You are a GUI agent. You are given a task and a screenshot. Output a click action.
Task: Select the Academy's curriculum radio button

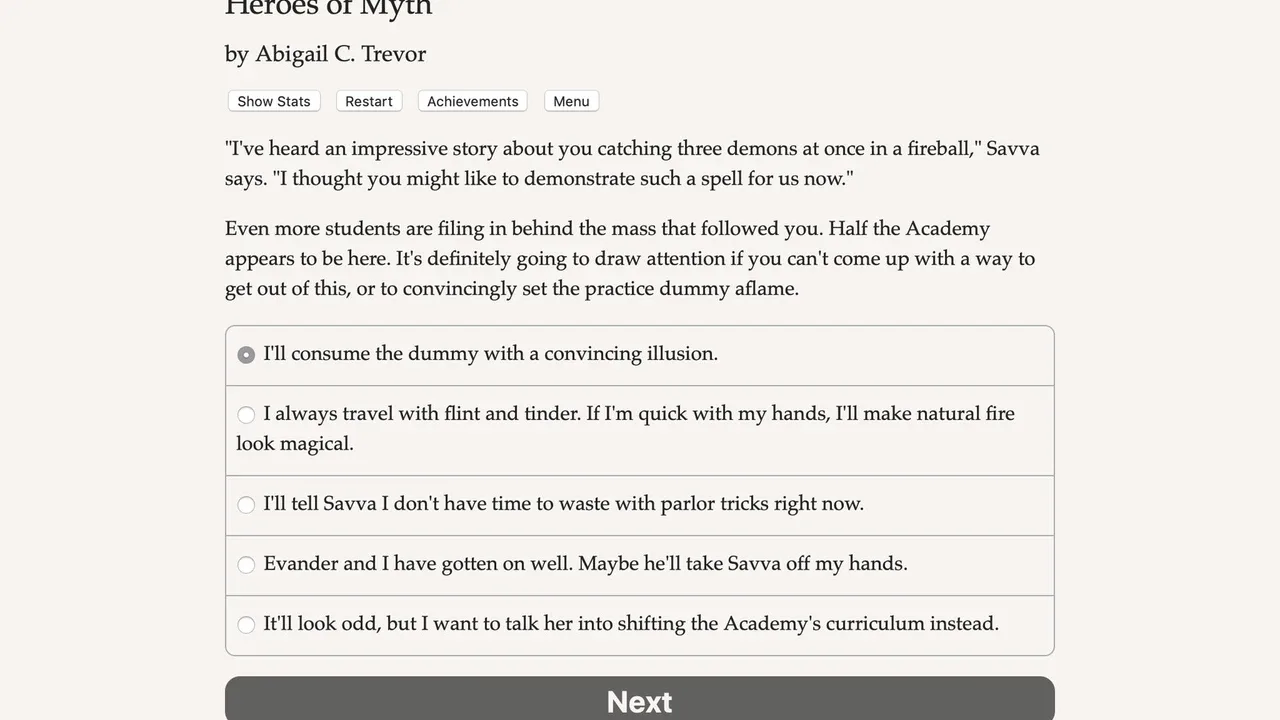click(x=246, y=625)
